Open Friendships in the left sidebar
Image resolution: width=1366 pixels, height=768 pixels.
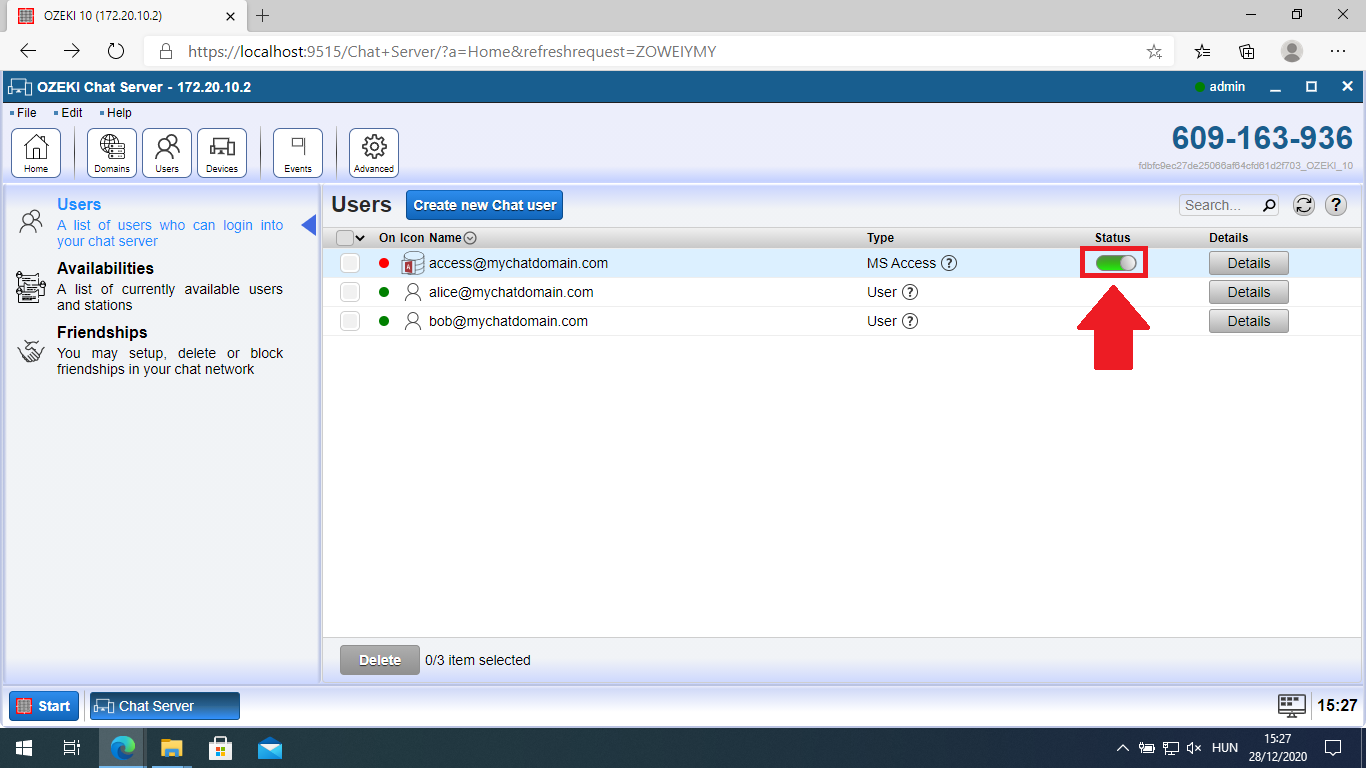click(102, 332)
